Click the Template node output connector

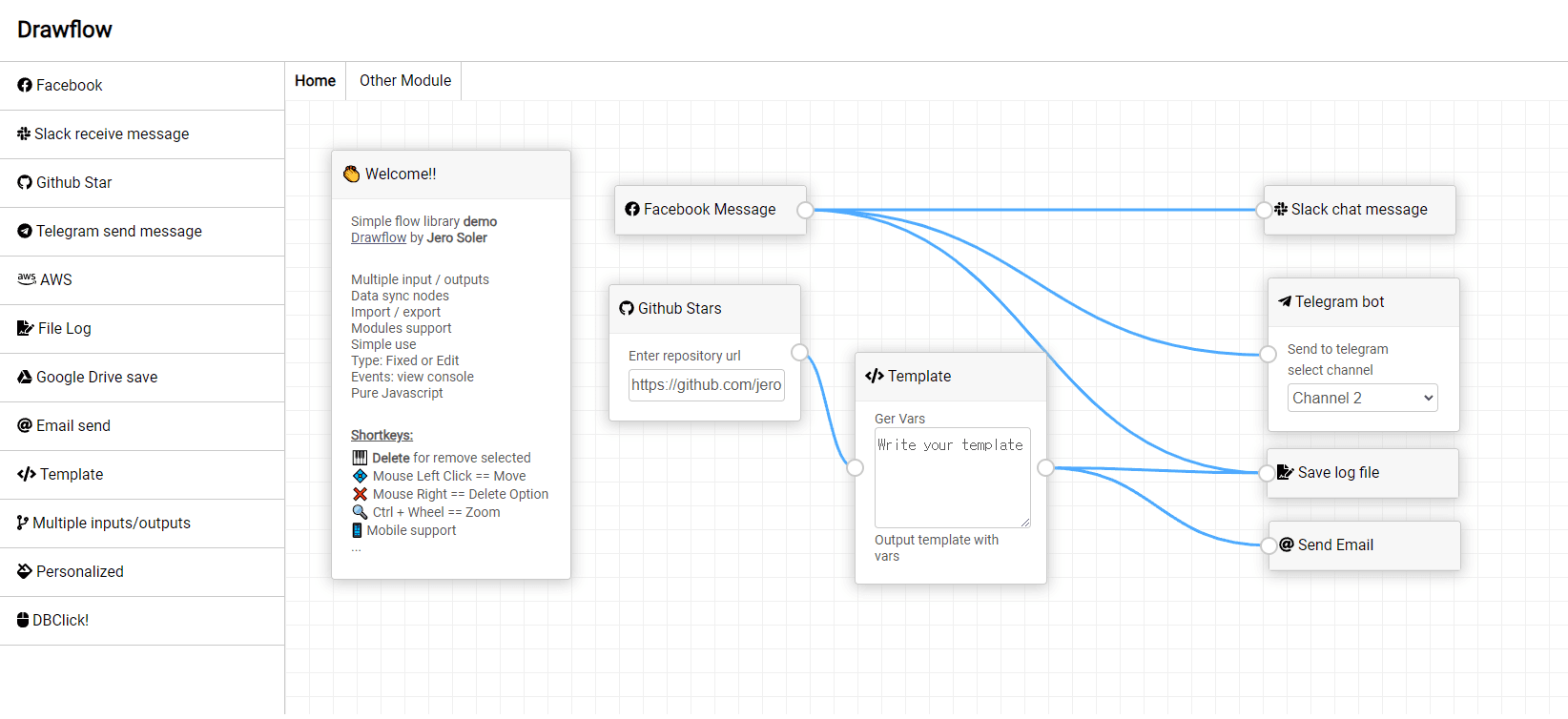pos(1046,467)
